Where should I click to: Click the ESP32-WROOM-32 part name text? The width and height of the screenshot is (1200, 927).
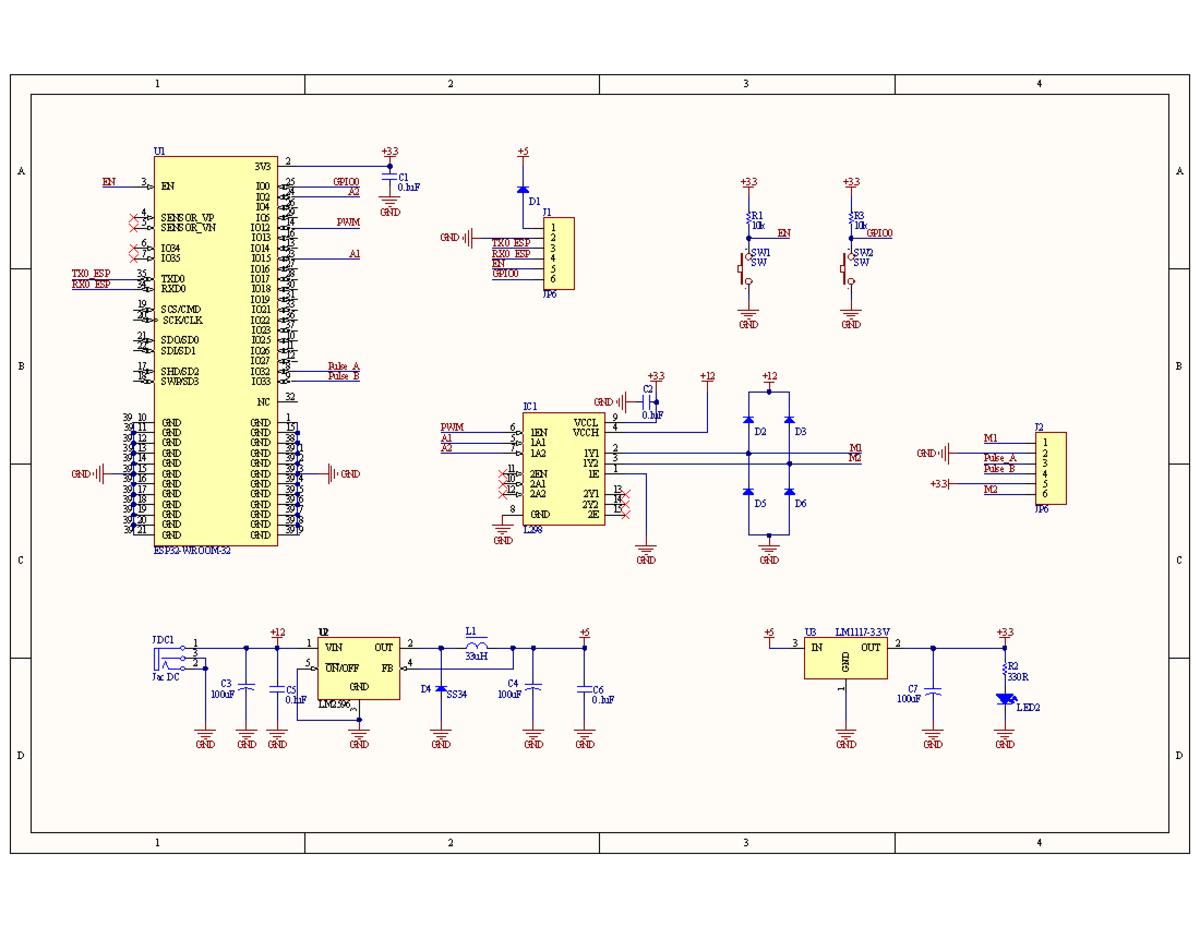coord(192,551)
